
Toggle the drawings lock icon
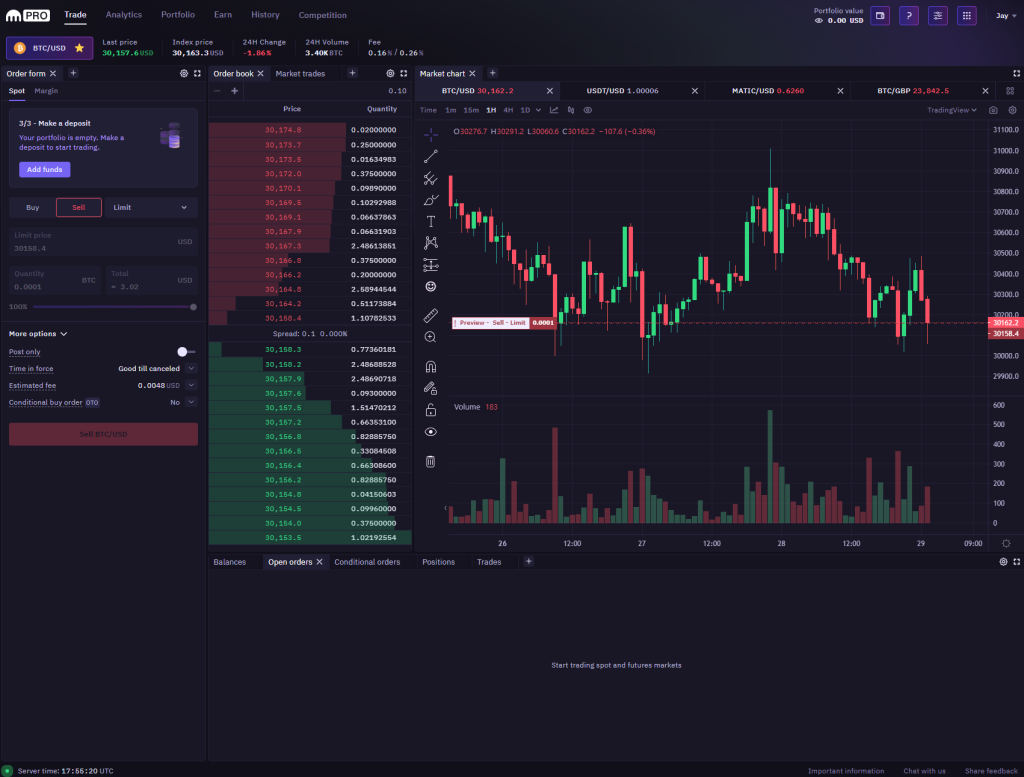pyautogui.click(x=430, y=410)
